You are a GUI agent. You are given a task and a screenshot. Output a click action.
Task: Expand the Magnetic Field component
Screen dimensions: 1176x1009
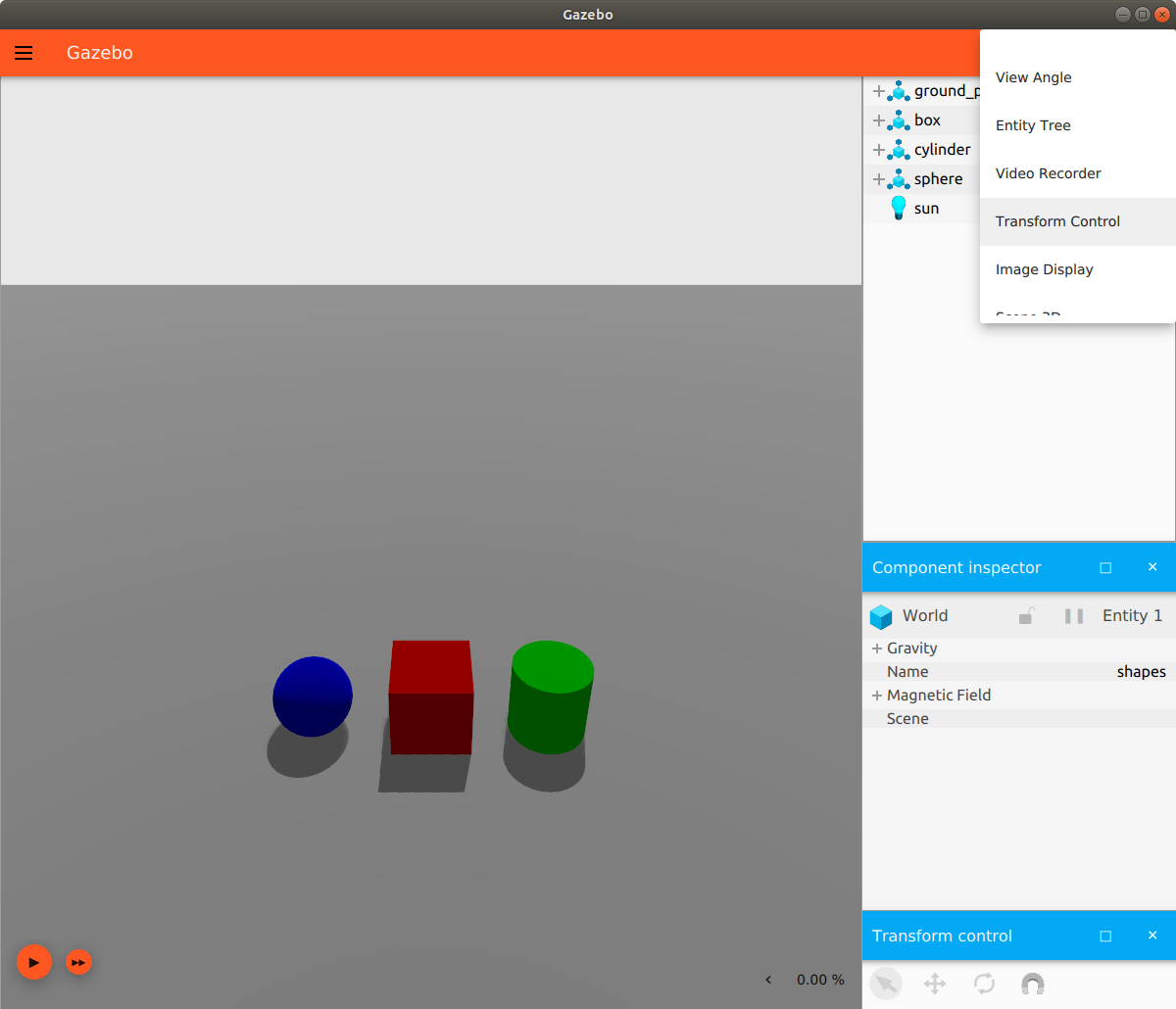tap(877, 696)
